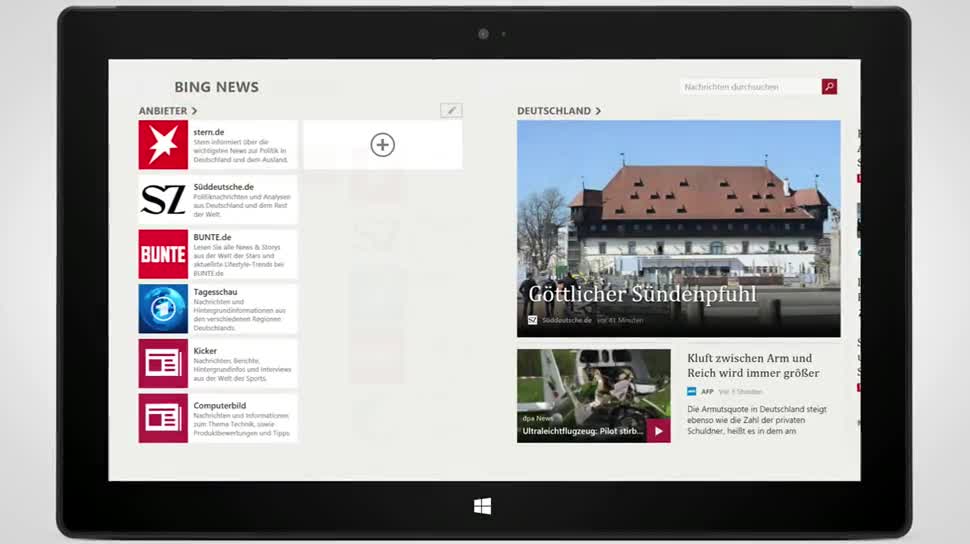Click the Ultraleichtflugzeug: Pilot stirb... caption
The height and width of the screenshot is (544, 970).
tap(583, 431)
